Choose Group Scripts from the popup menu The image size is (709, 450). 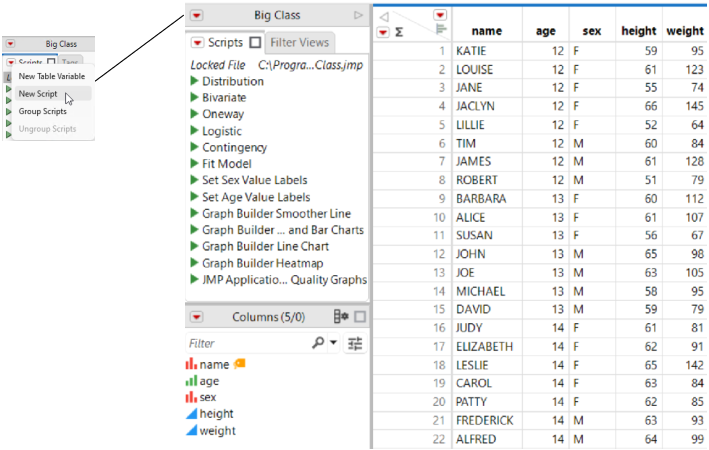point(43,111)
